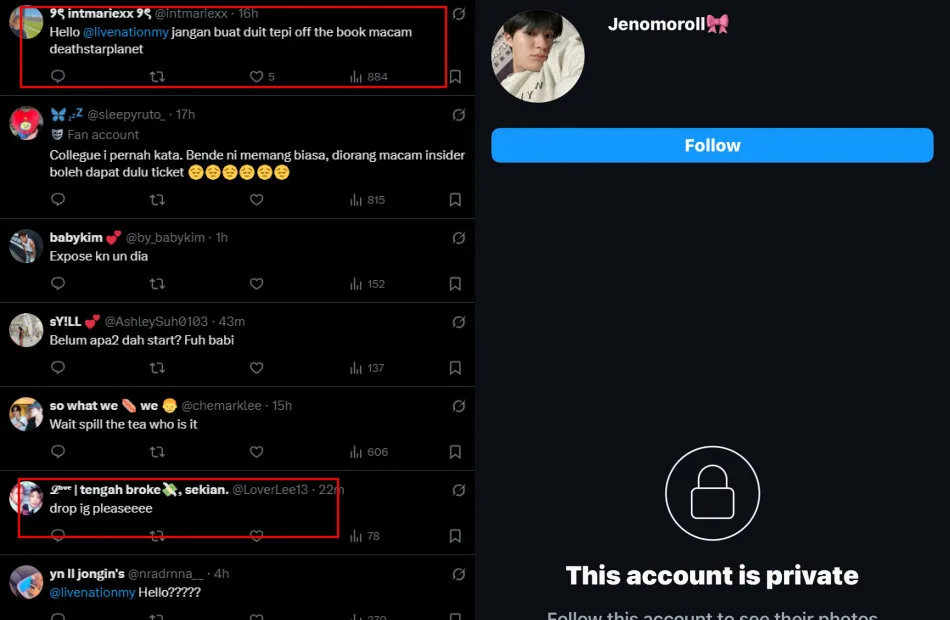
Task: Open @livenationmy mention in nradrnna__ tweet
Action: pyautogui.click(x=92, y=592)
